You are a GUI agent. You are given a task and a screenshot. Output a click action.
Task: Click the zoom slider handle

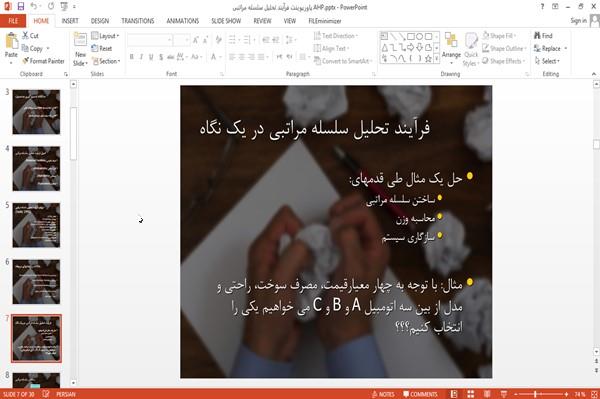535,394
